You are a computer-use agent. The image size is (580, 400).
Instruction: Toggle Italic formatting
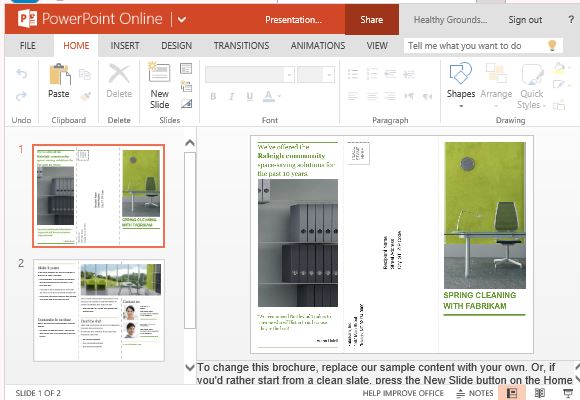coord(232,97)
